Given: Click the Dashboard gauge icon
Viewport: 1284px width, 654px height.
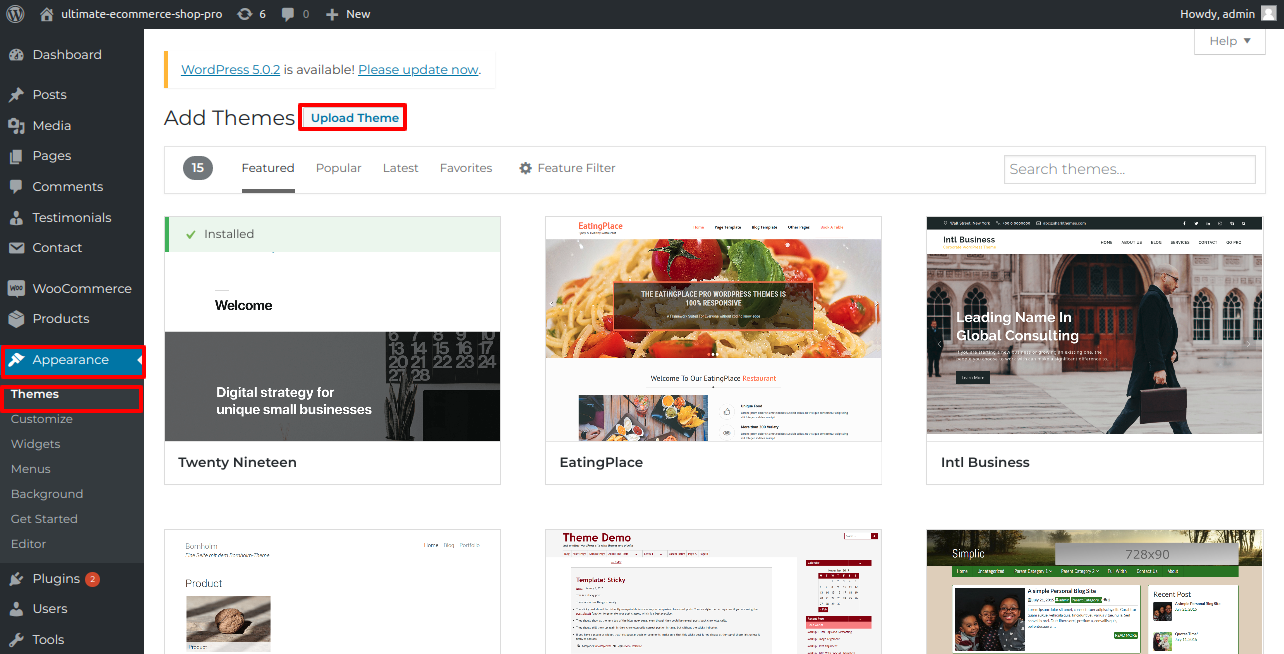Looking at the screenshot, I should pyautogui.click(x=16, y=55).
